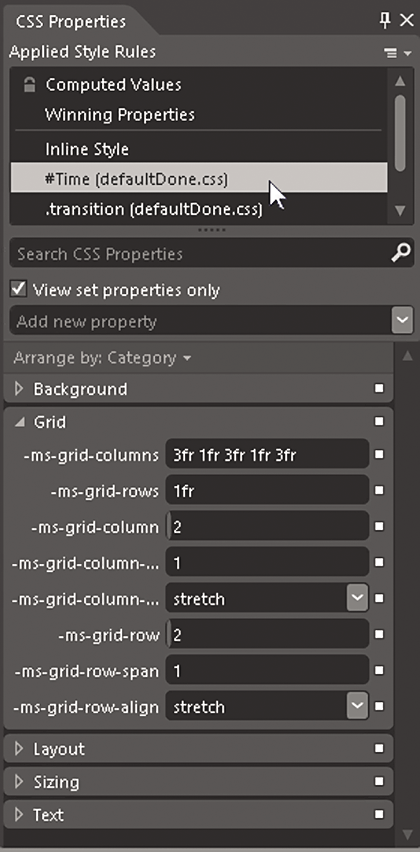
Task: Select #Time (defaultDone.css) rule
Action: click(199, 179)
